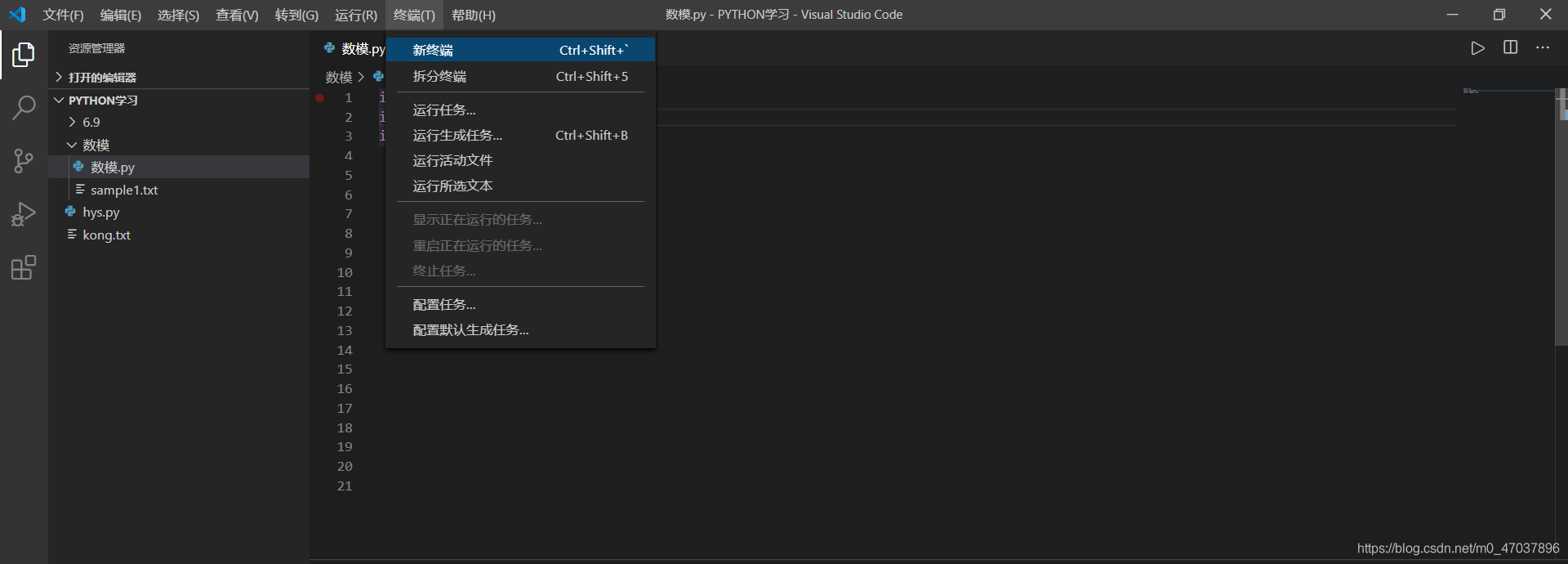Viewport: 1568px width, 564px height.
Task: Select 配置任务... menu entry
Action: [520, 304]
